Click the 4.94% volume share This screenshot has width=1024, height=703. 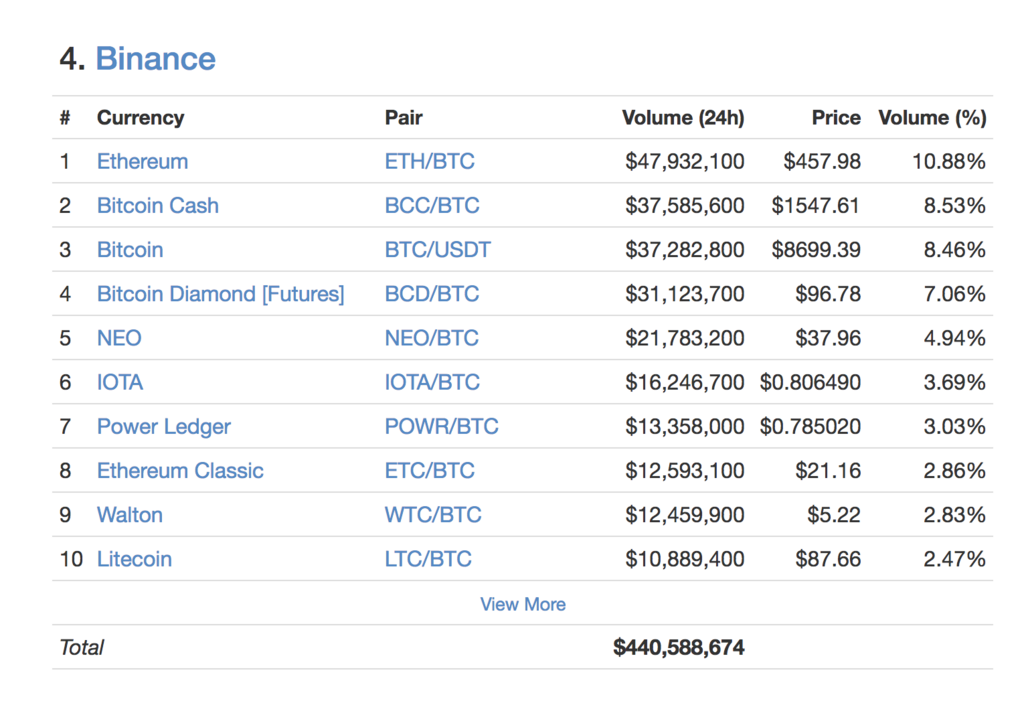(955, 338)
